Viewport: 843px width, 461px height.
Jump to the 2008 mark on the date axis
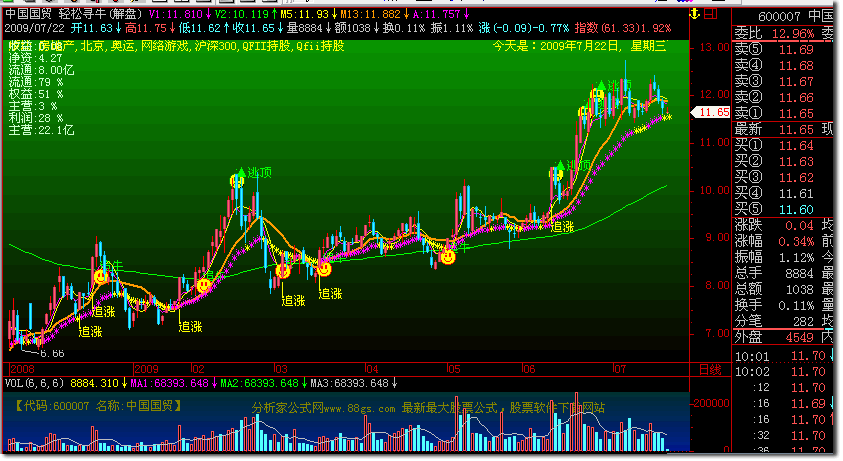coord(22,369)
